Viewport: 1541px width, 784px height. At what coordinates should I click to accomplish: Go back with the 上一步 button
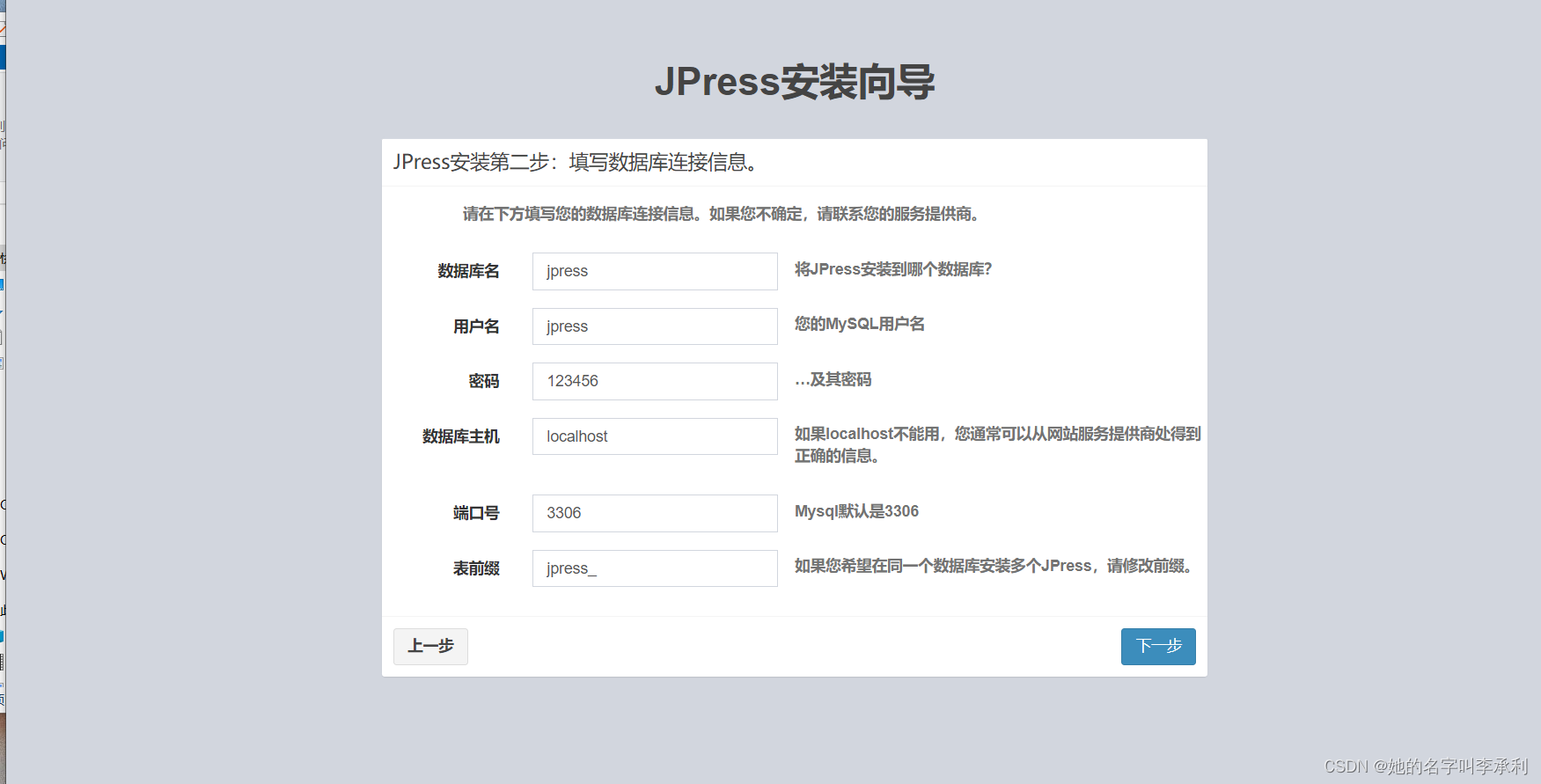[x=430, y=647]
